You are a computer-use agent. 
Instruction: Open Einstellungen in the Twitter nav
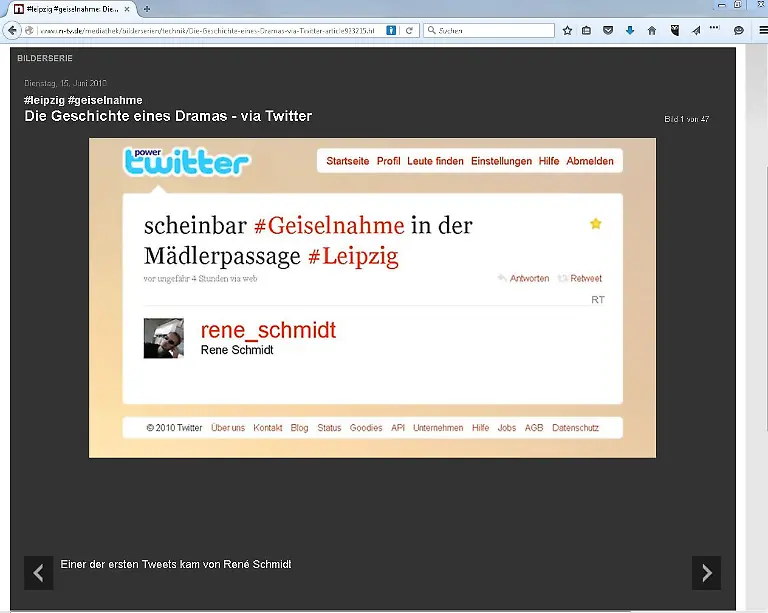(501, 161)
